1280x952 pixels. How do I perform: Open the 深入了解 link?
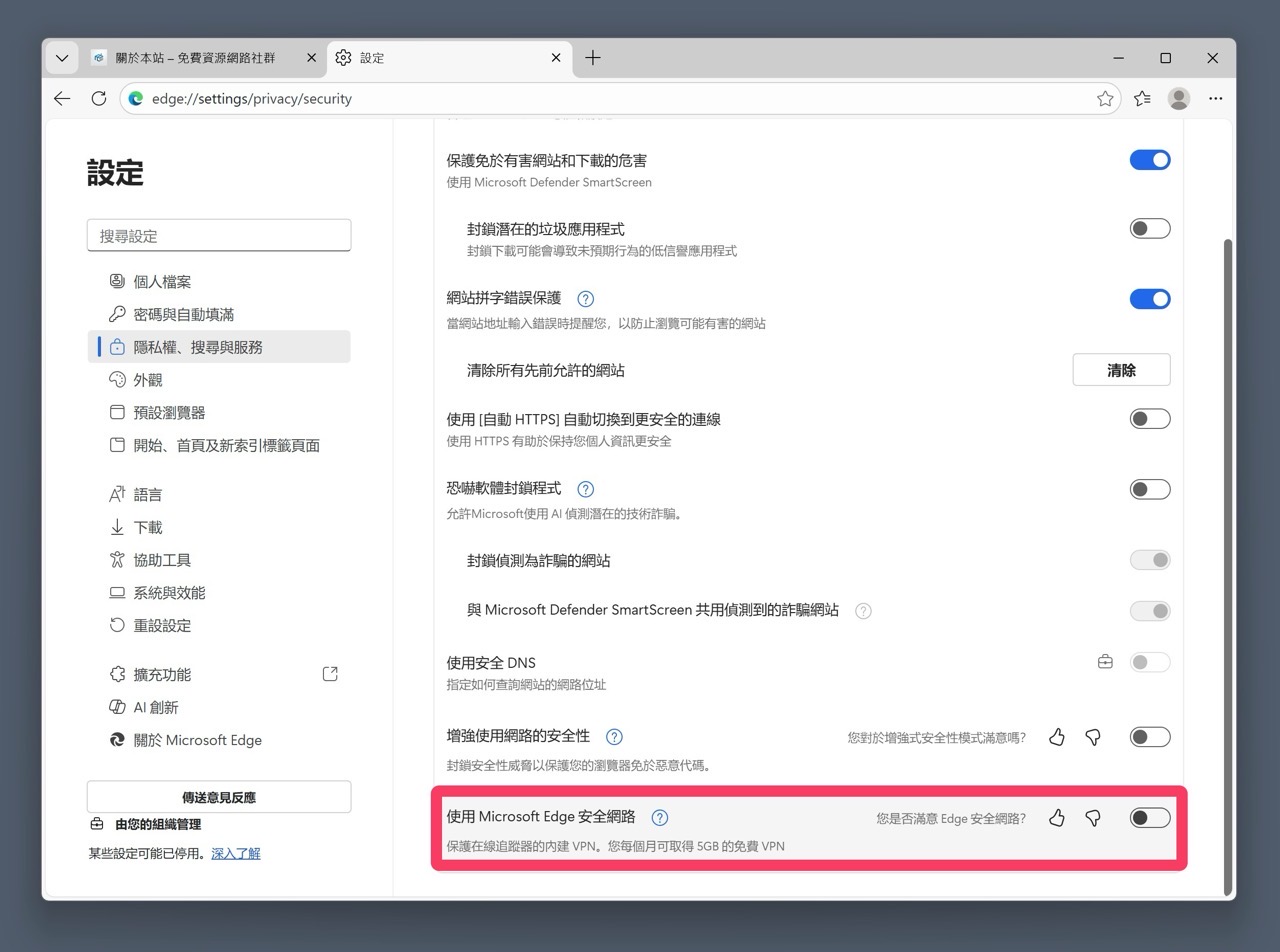click(x=236, y=852)
